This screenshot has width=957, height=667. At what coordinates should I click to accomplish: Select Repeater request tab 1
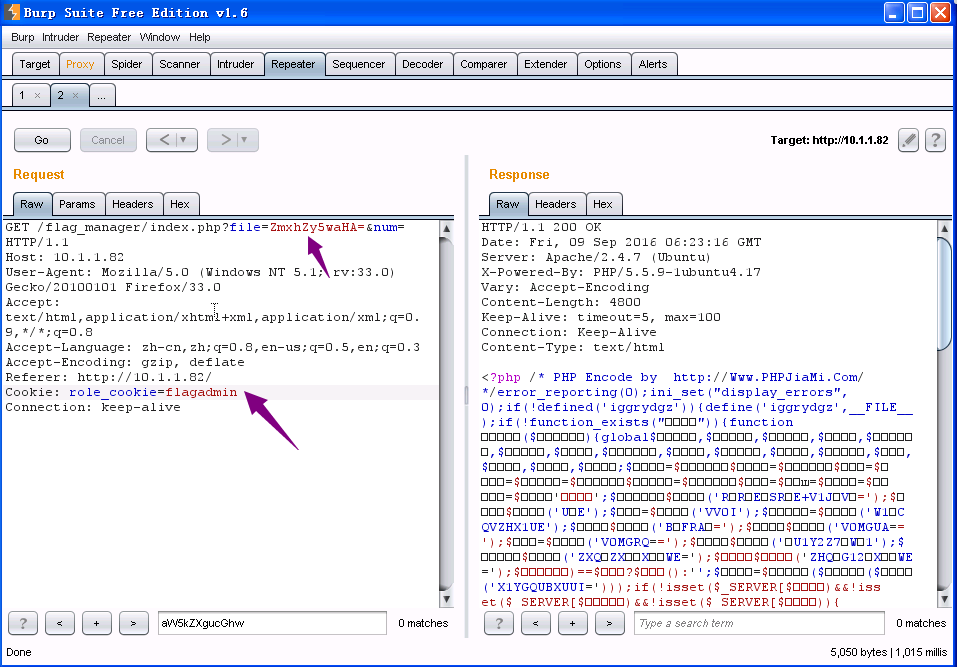(x=23, y=95)
